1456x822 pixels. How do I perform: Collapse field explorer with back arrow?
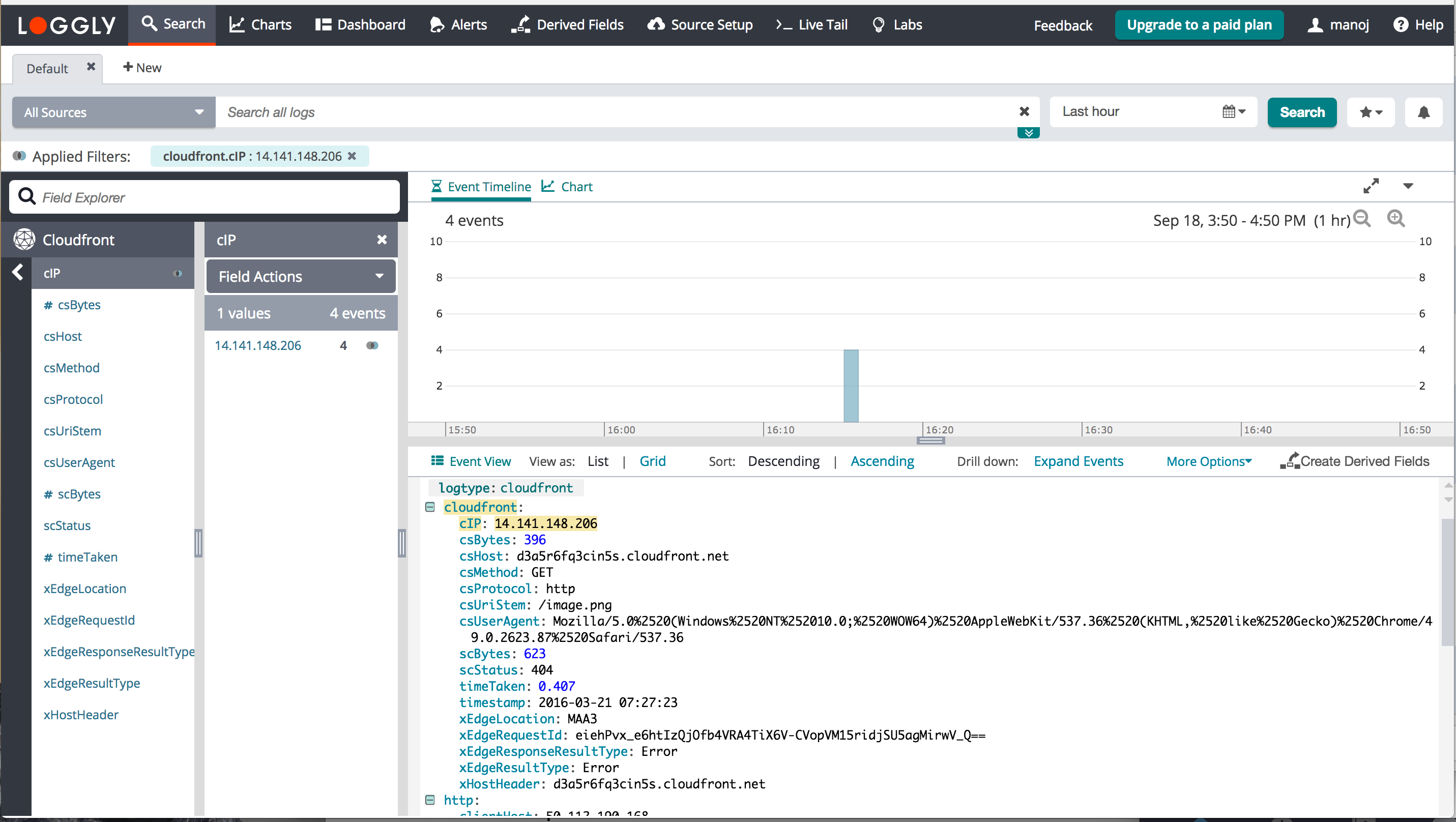(x=18, y=272)
